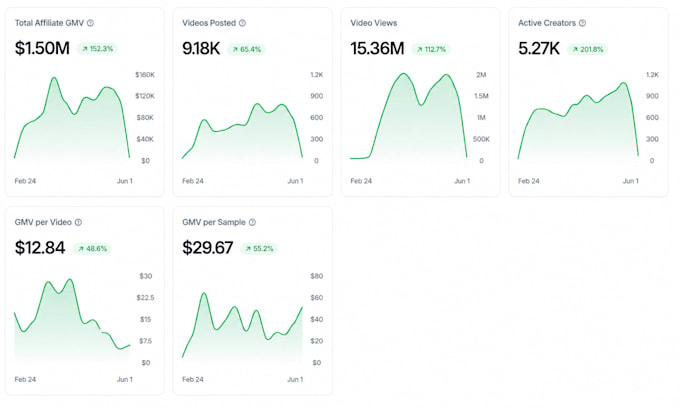680x408 pixels.
Task: Click the Total Affiliate GMV chart area
Action: 72,118
